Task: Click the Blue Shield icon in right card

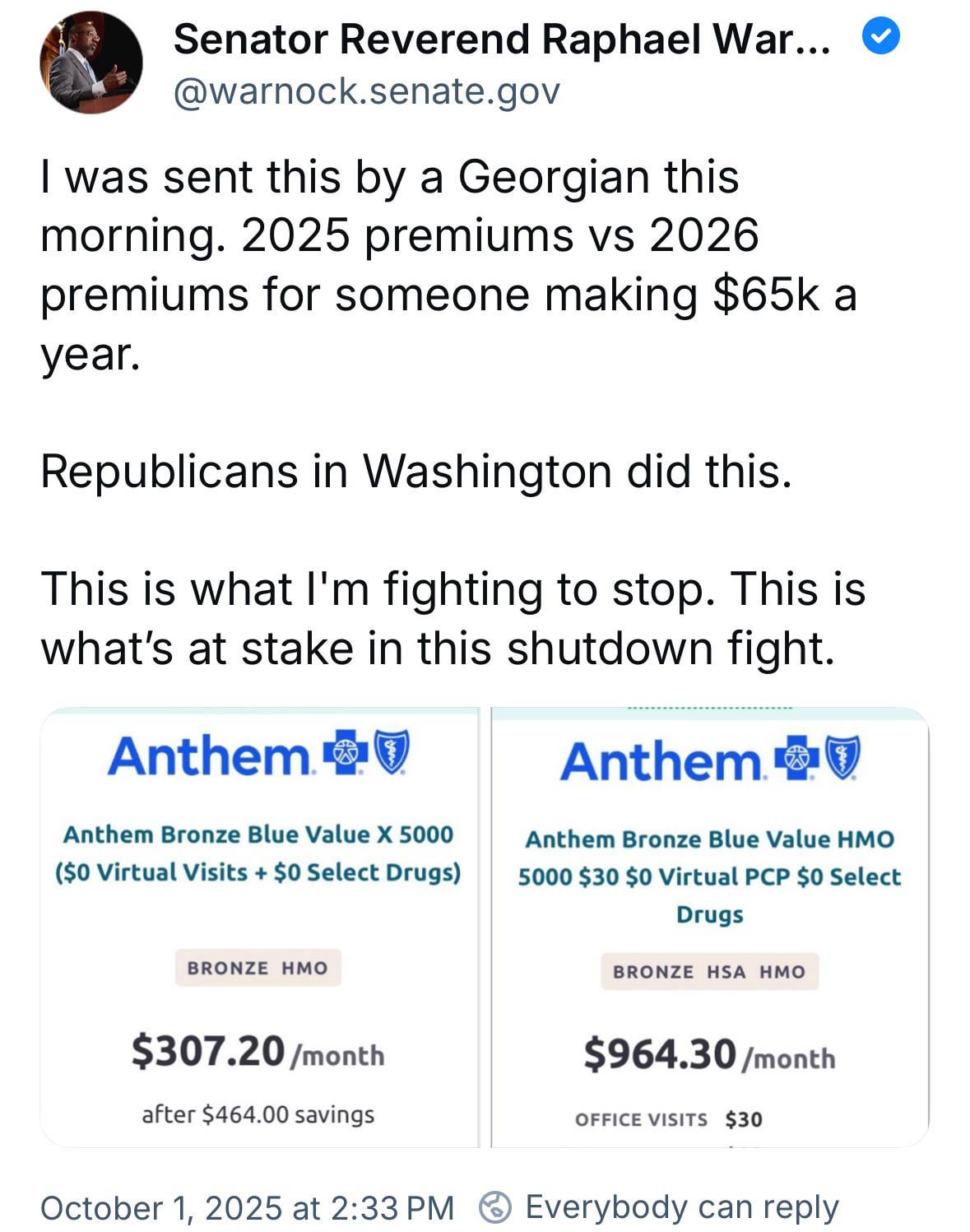Action: click(x=842, y=760)
